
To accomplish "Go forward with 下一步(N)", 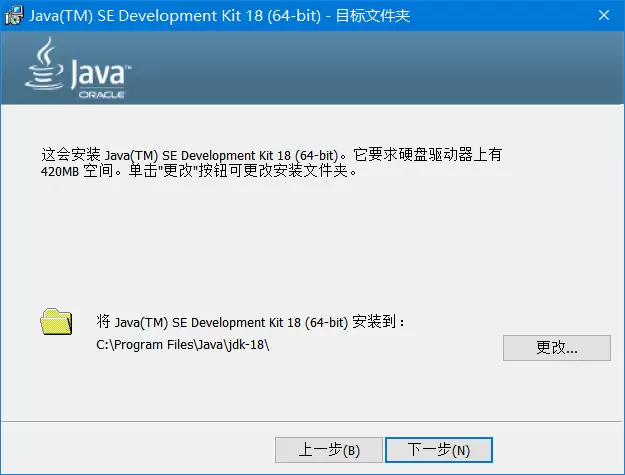I will [439, 450].
